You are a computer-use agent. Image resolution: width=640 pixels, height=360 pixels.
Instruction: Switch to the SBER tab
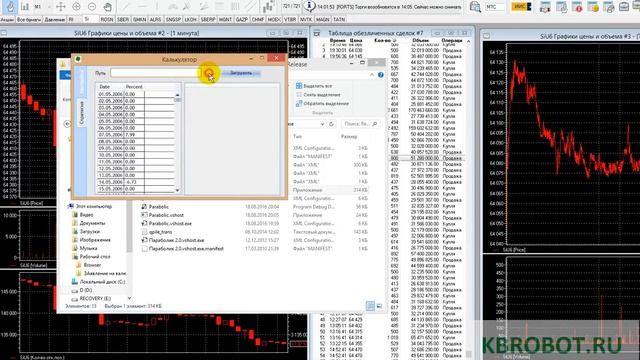coord(123,20)
